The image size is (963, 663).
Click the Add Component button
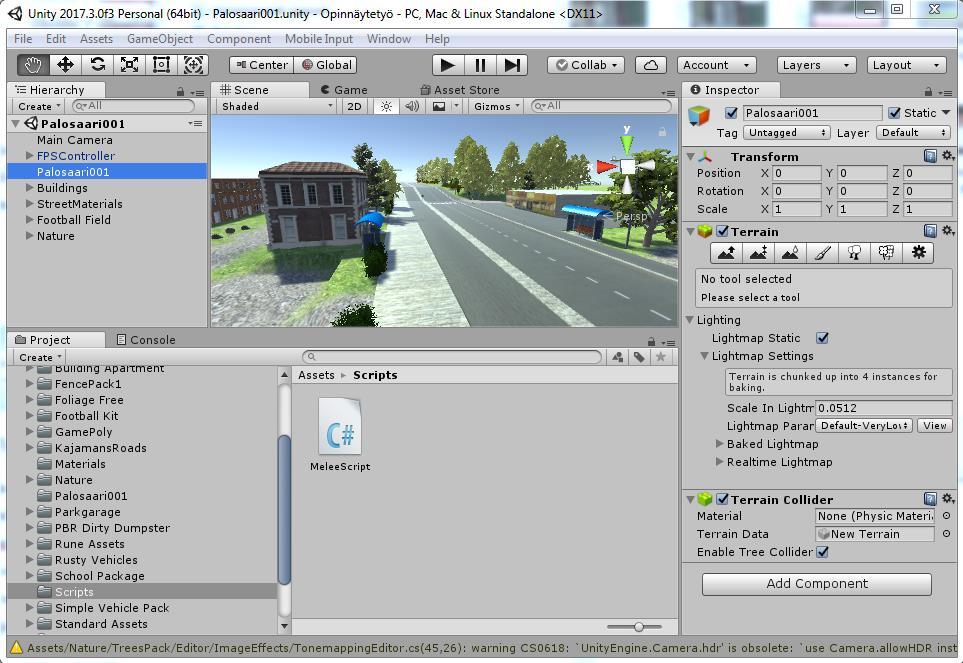(x=817, y=584)
